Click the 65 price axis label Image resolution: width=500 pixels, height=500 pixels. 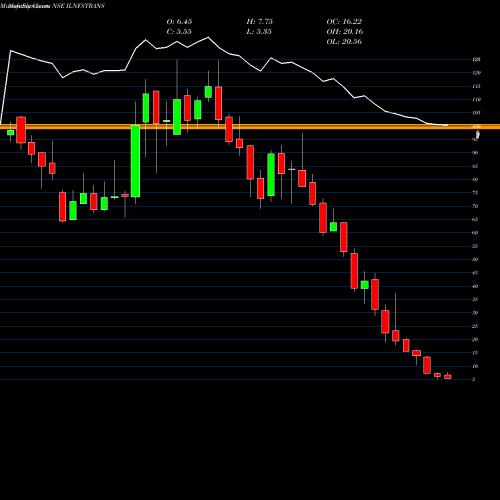(475, 220)
